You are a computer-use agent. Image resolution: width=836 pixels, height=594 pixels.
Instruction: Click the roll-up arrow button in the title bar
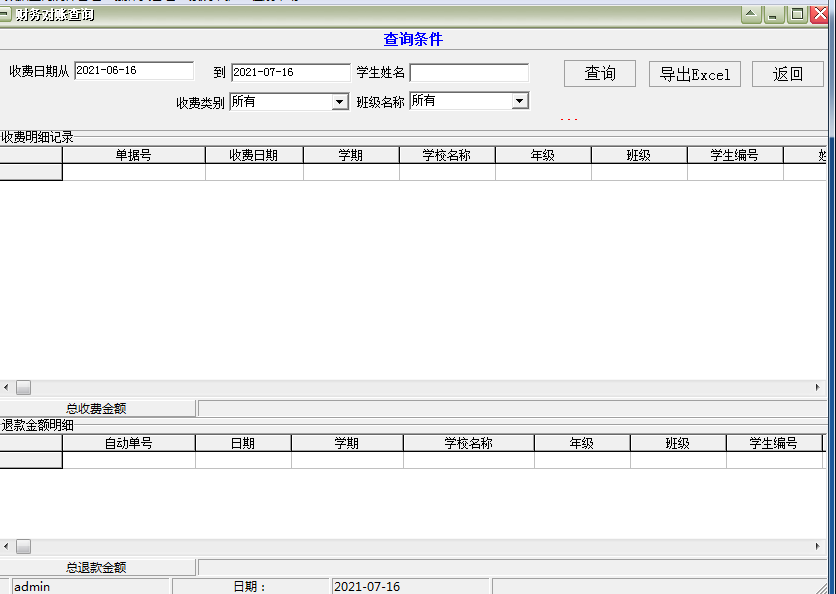coord(751,14)
